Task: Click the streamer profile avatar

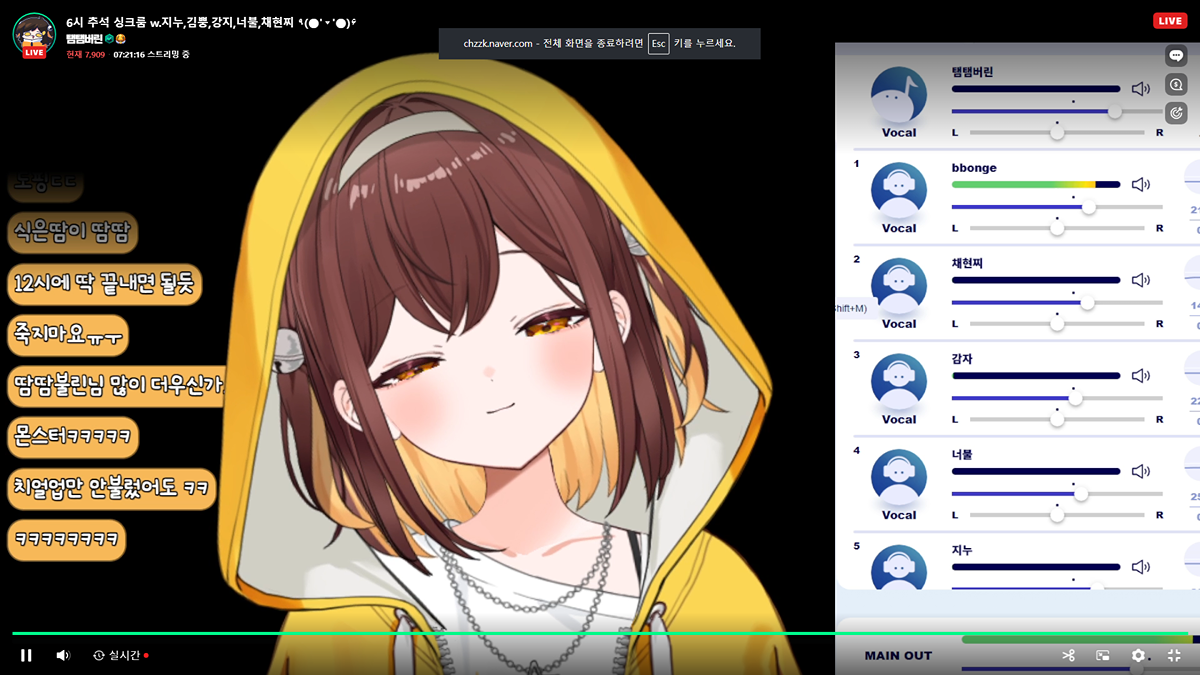Action: 33,34
